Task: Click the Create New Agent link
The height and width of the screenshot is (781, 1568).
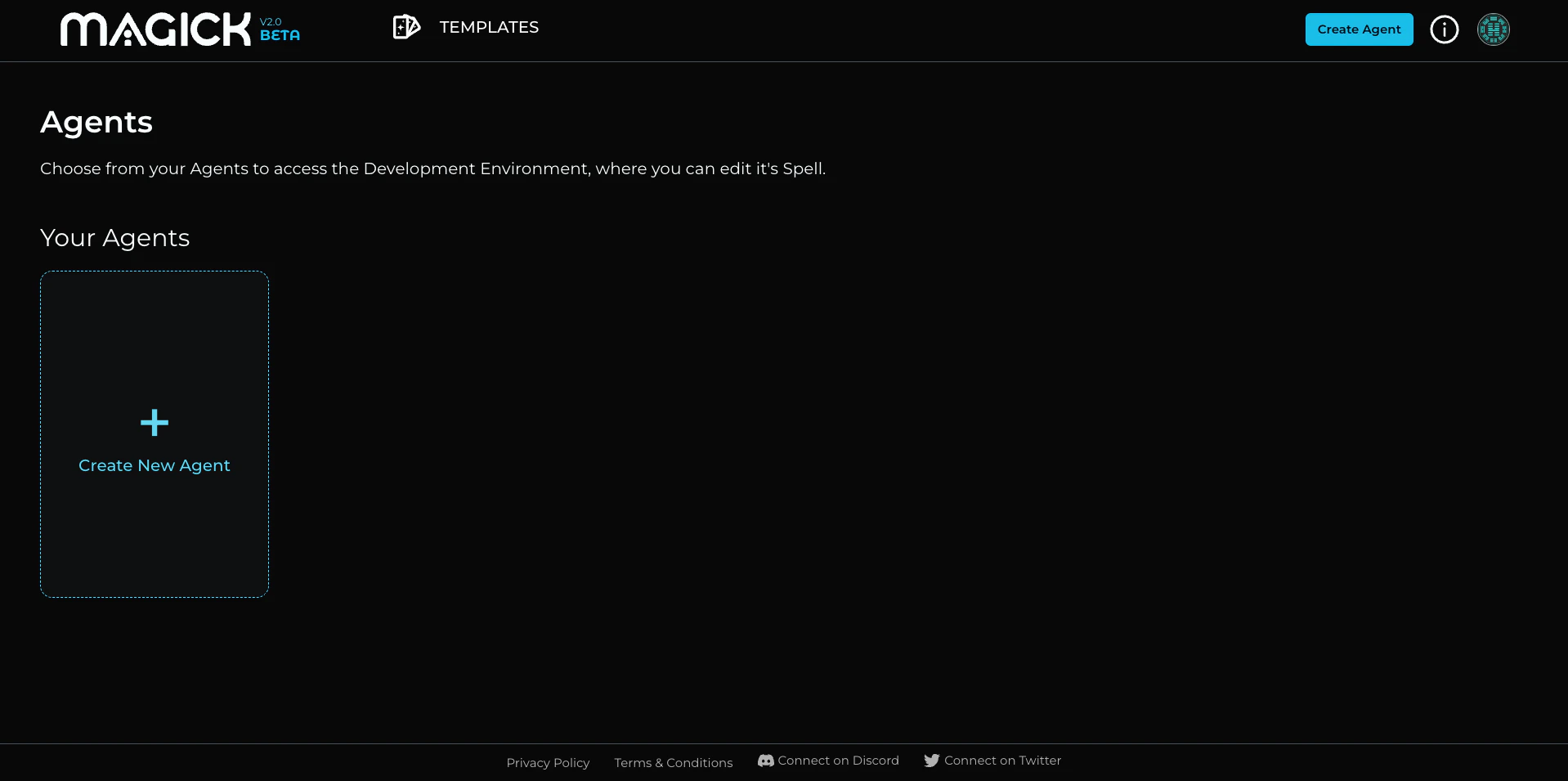Action: (154, 465)
